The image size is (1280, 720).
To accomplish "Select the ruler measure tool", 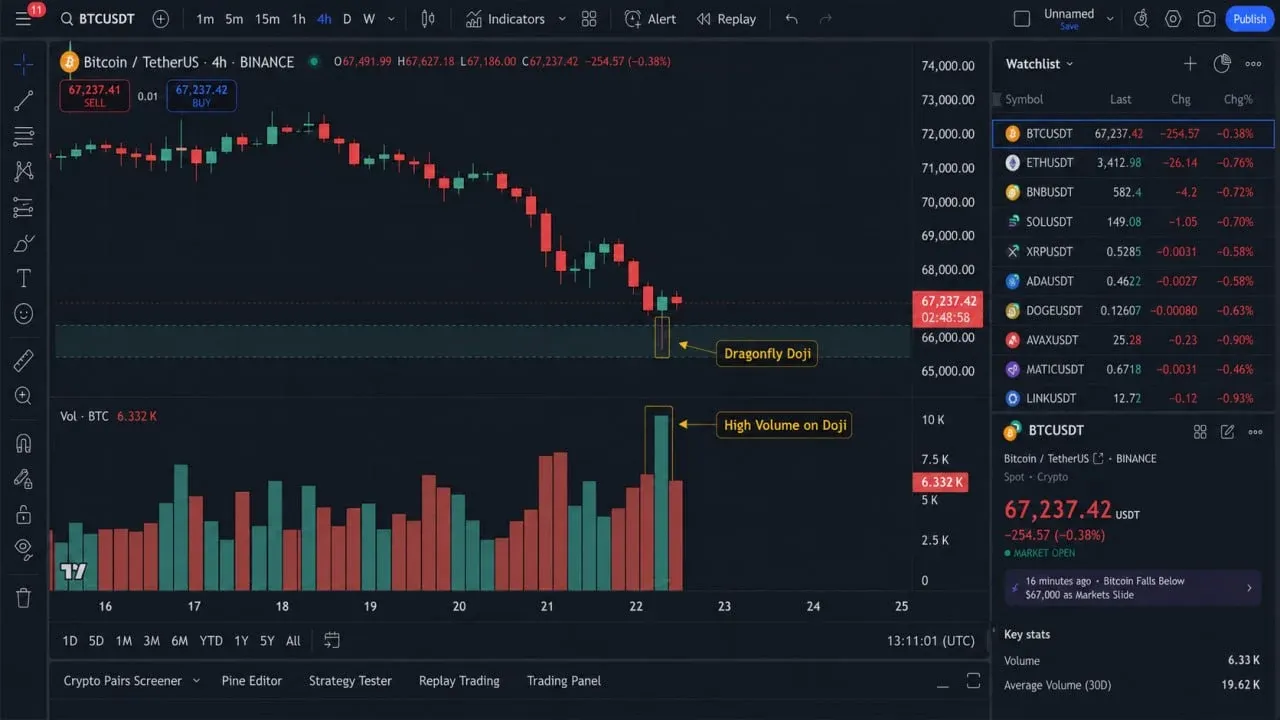I will pos(24,360).
